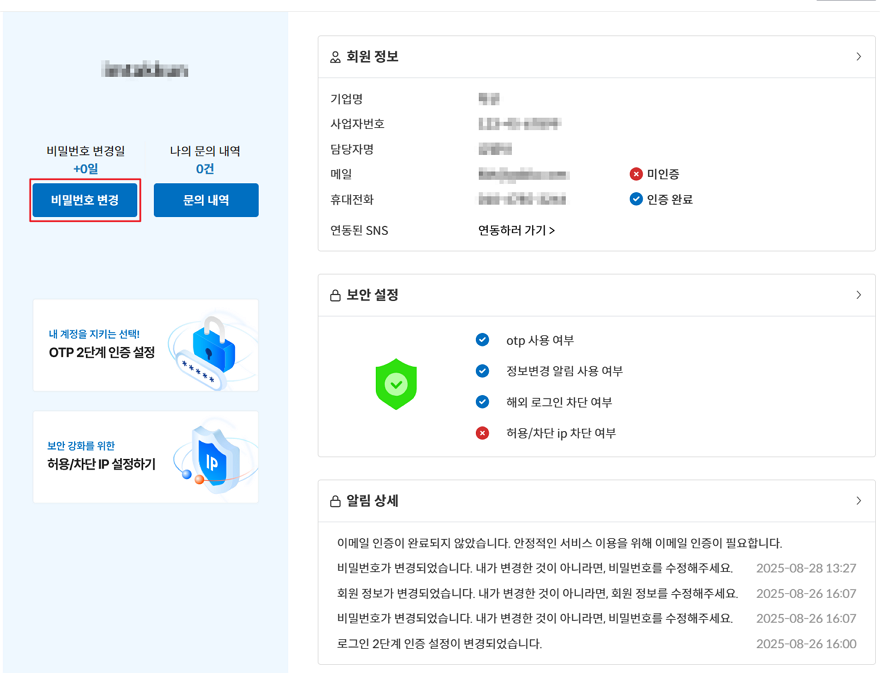Toggle 해외 로그인 차단 여부 check mark
Image resolution: width=880 pixels, height=673 pixels.
pos(482,402)
